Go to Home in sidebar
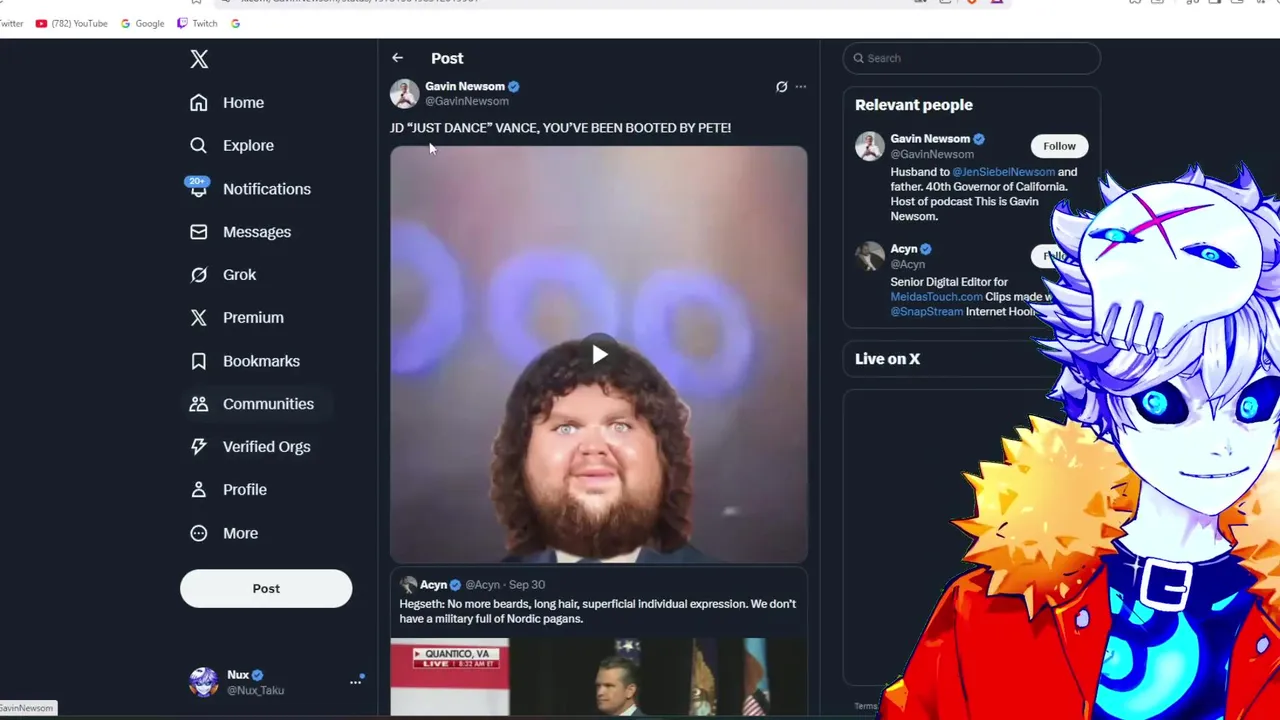Image resolution: width=1280 pixels, height=720 pixels. (243, 103)
